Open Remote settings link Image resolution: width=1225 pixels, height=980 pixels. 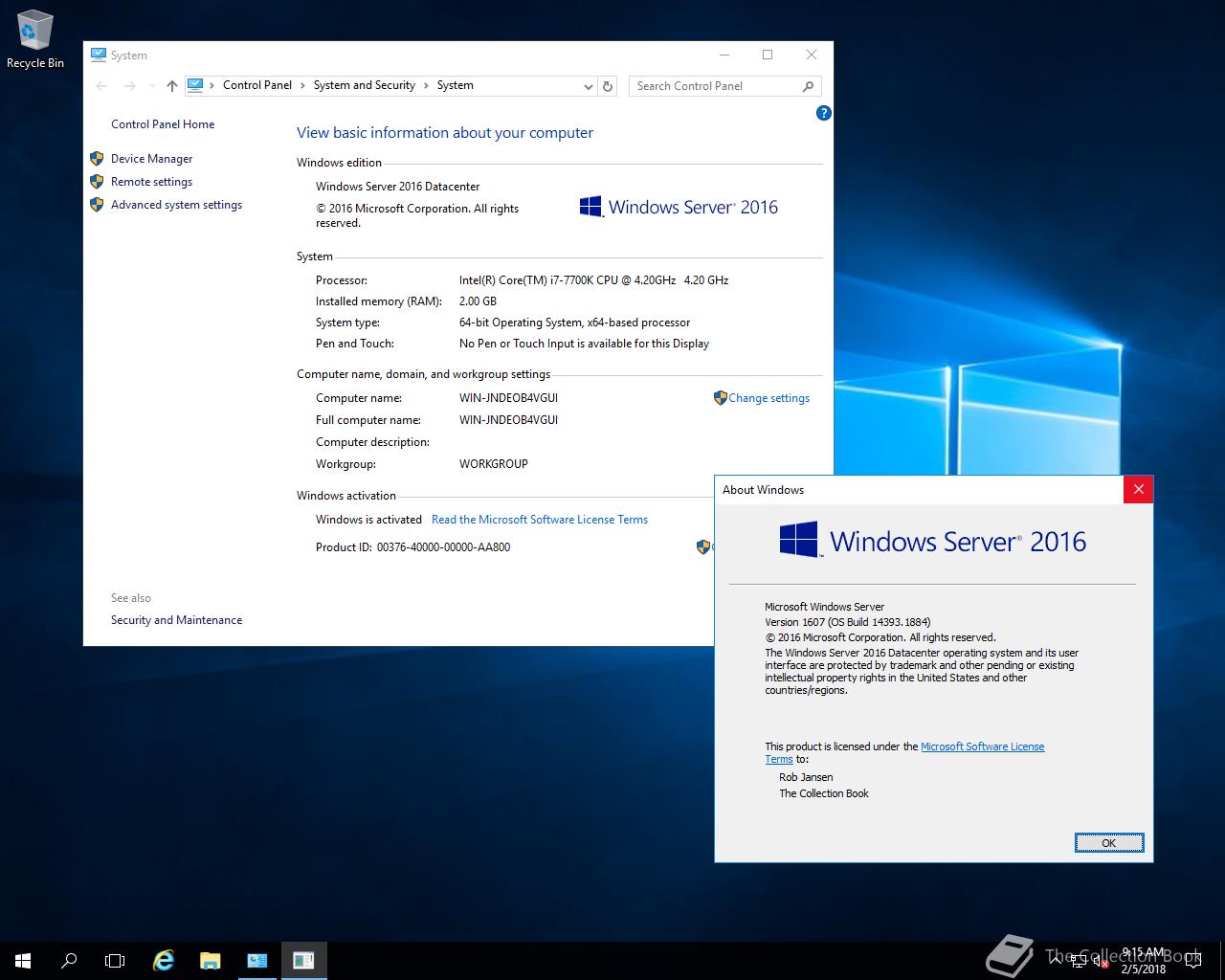click(x=151, y=182)
